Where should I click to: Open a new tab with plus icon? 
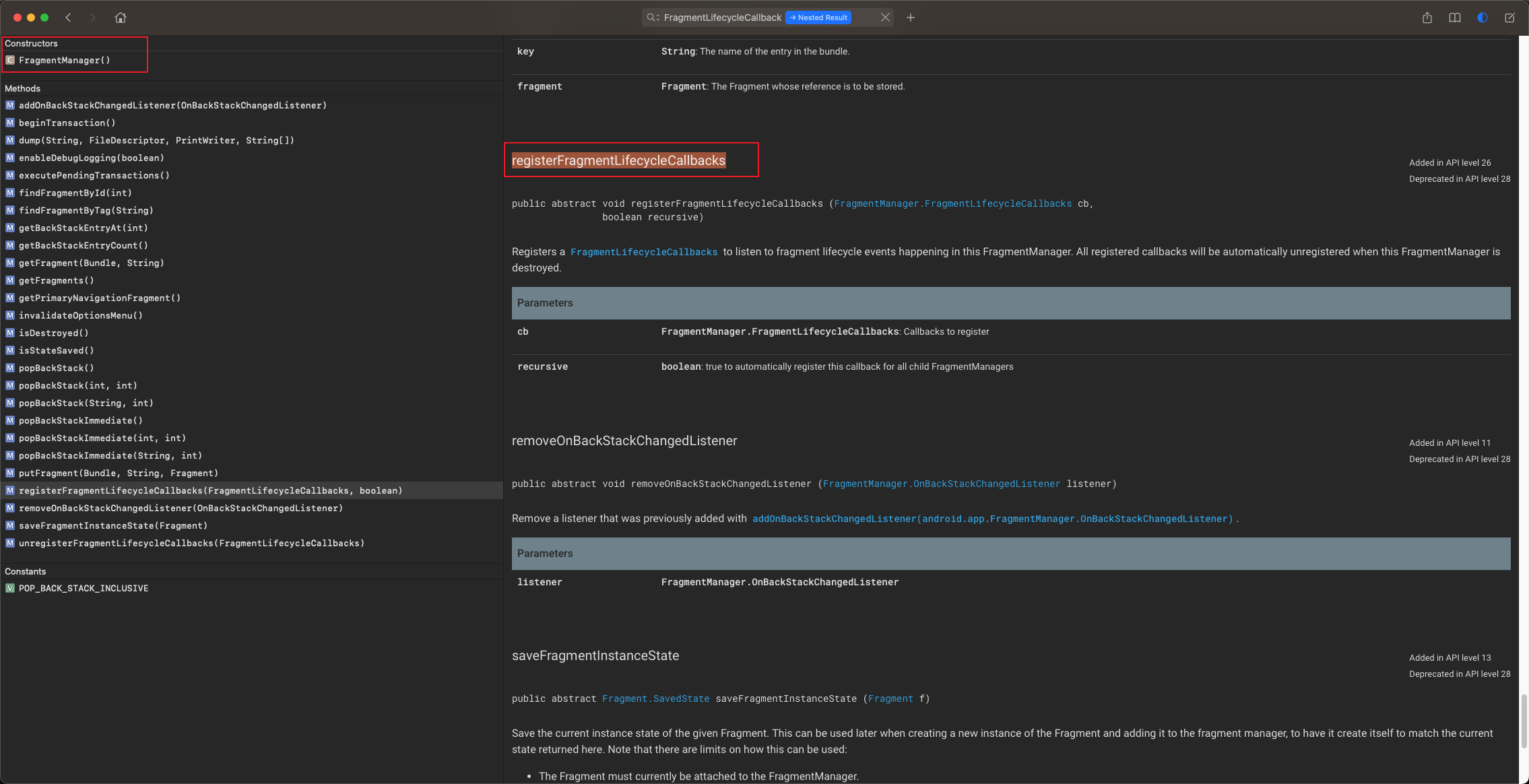point(910,18)
